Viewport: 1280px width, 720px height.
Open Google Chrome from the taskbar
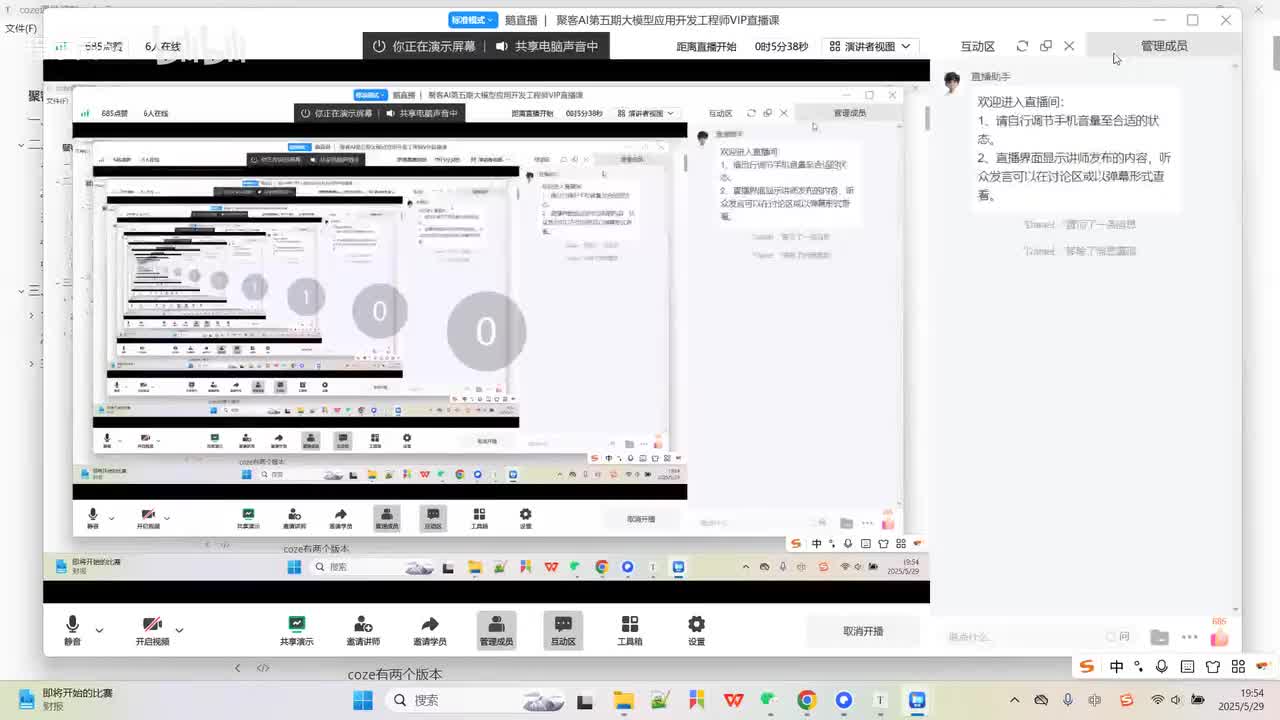tap(806, 700)
